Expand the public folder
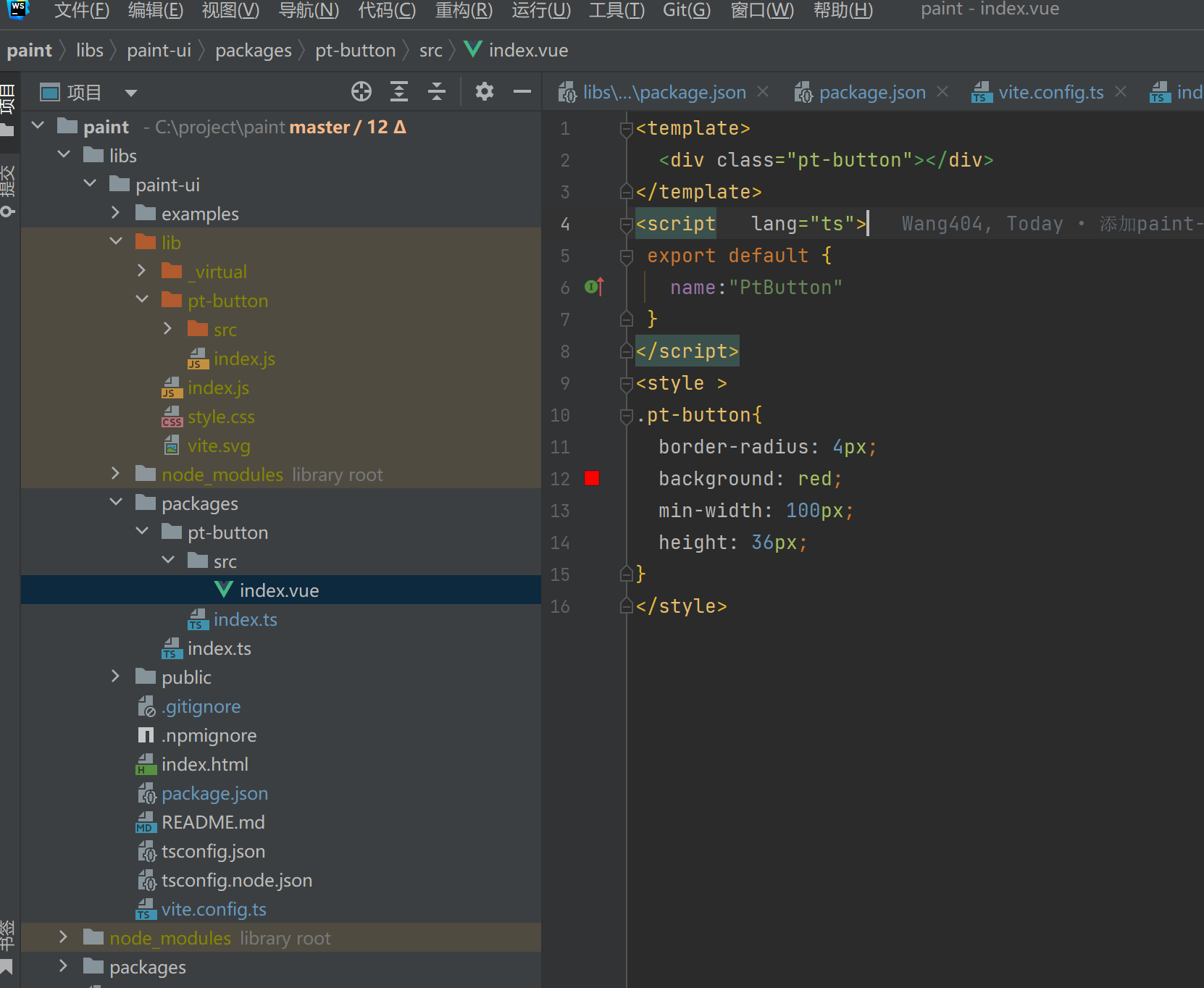Viewport: 1204px width, 988px height. click(115, 677)
